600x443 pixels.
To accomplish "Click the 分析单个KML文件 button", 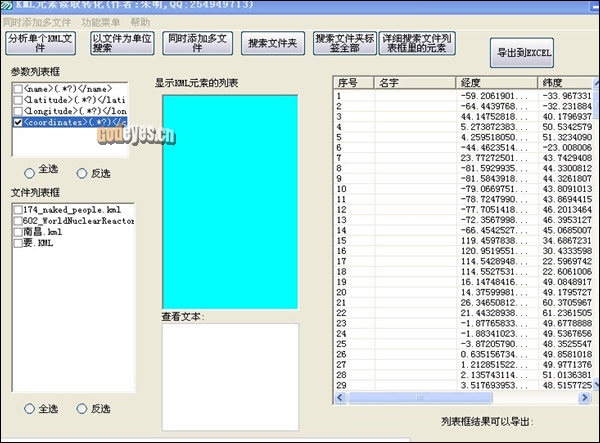I will 40,43.
